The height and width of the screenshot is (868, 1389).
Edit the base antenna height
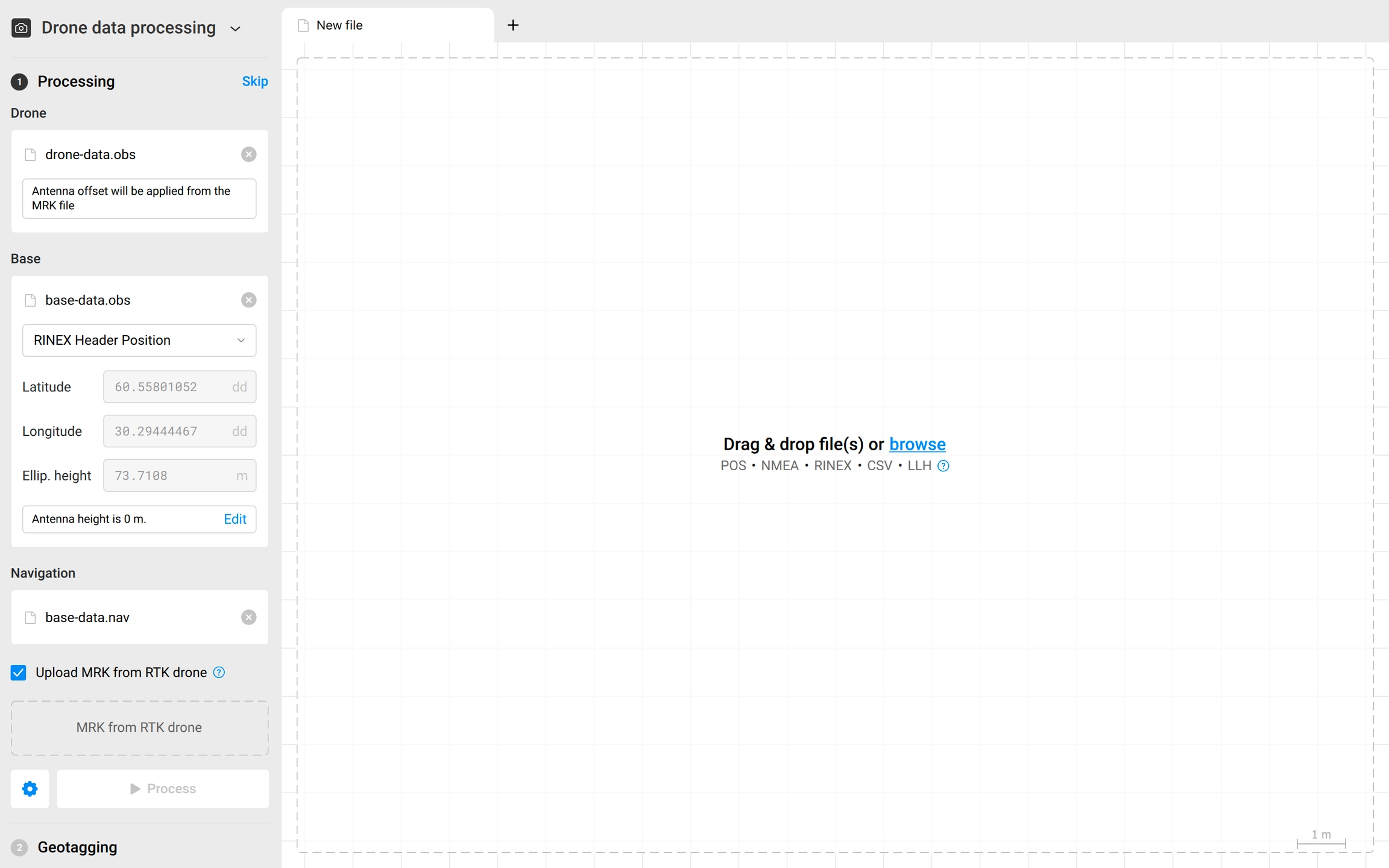235,519
